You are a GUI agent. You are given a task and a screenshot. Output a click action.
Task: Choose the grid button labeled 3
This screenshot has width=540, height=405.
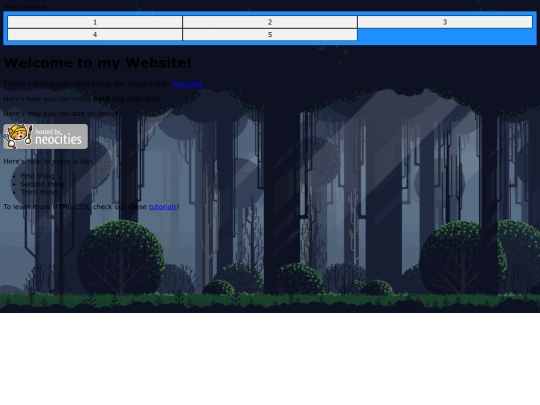445,22
